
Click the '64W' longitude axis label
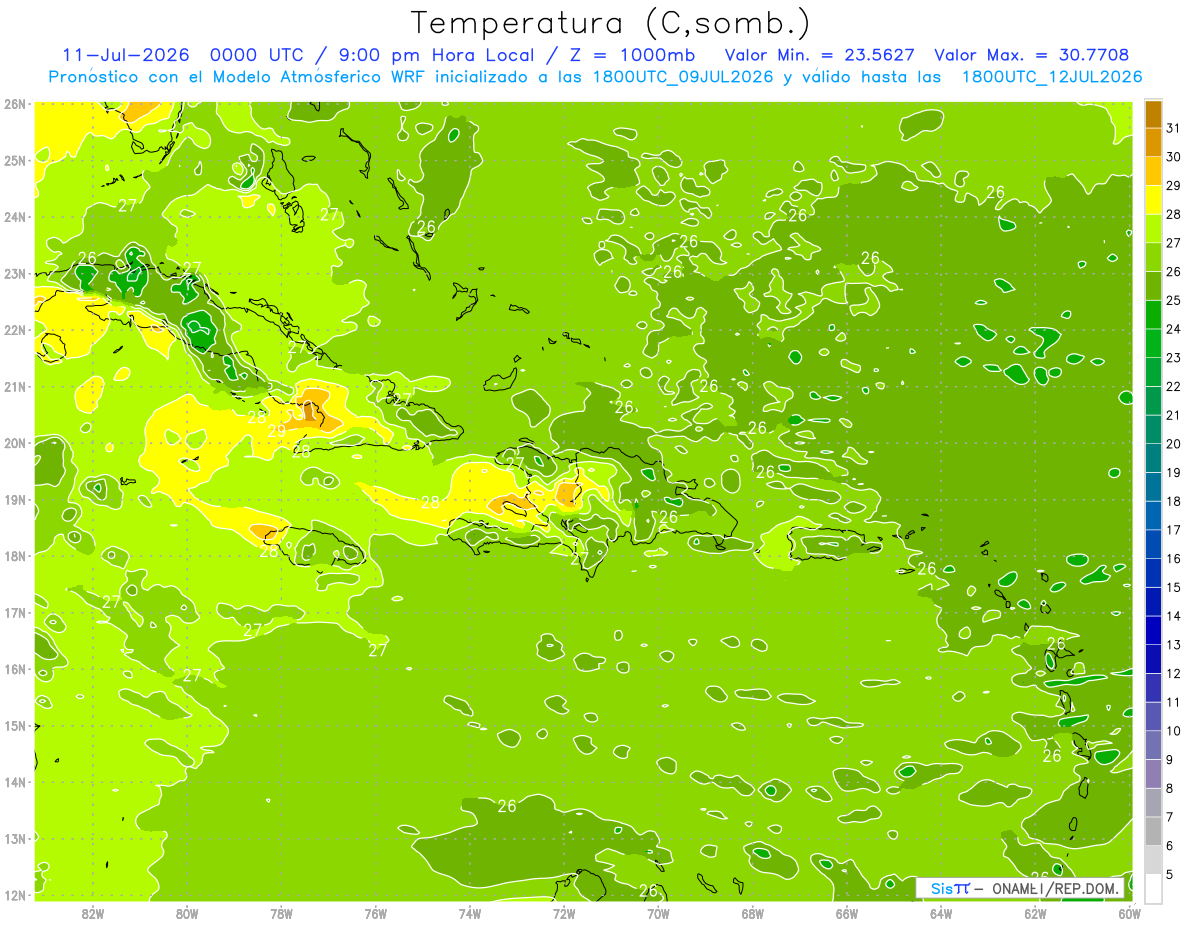click(941, 913)
